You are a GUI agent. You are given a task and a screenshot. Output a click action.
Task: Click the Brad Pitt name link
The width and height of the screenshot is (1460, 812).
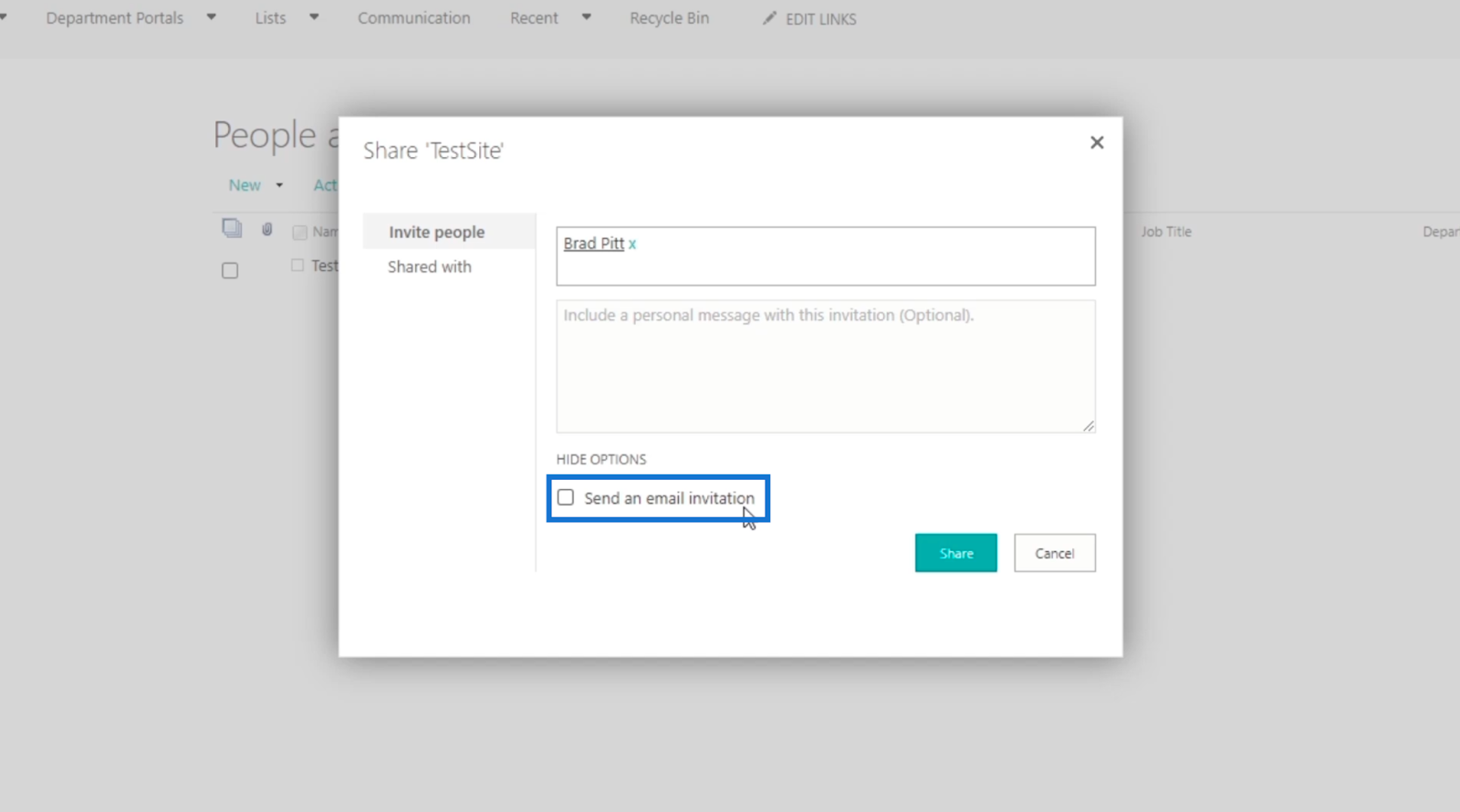pyautogui.click(x=594, y=244)
